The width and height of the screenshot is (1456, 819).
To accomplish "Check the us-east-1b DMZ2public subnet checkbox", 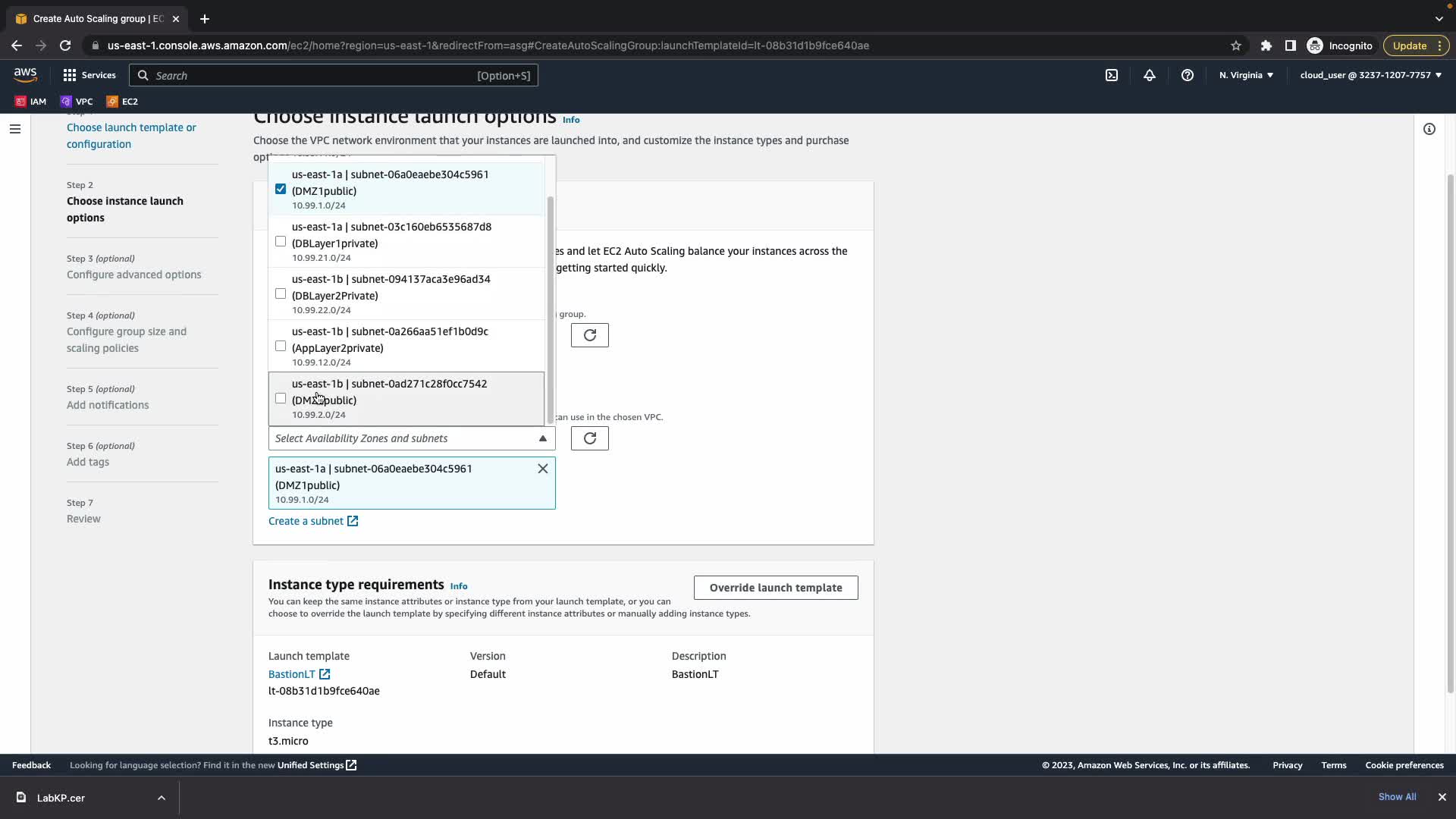I will [281, 398].
